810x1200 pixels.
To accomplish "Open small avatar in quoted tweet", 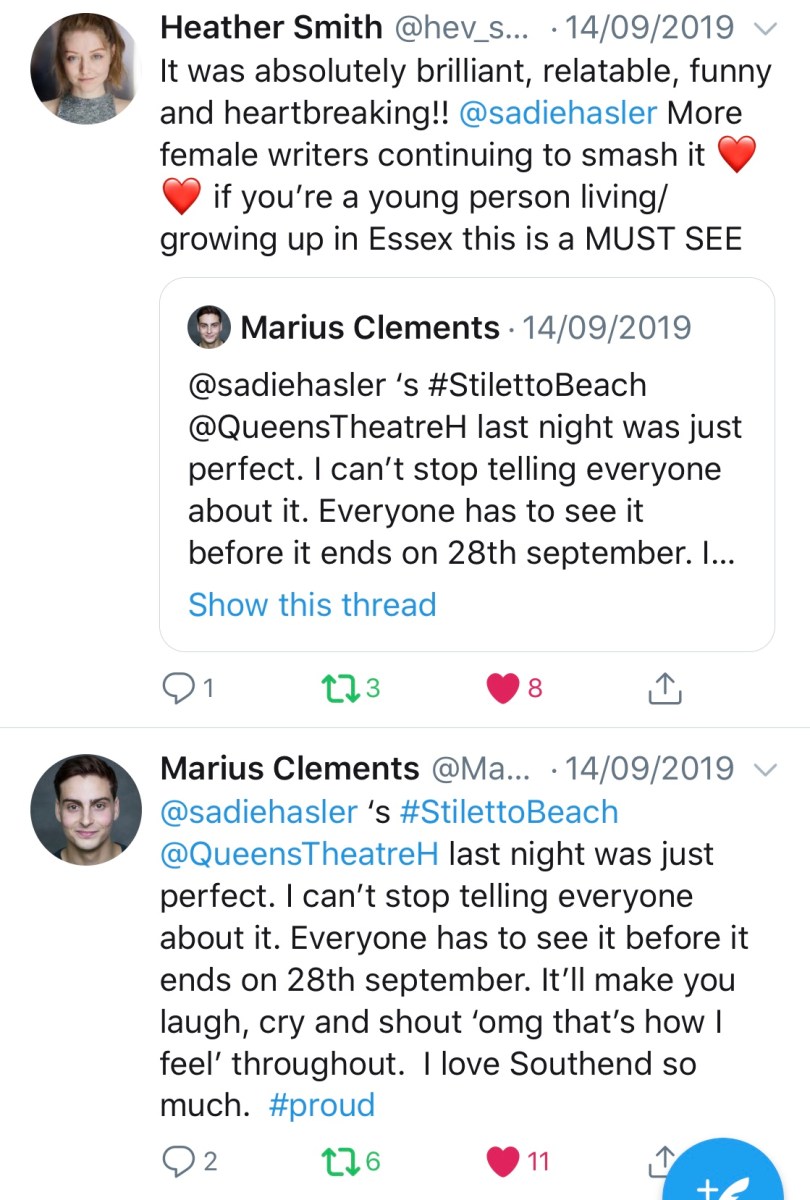I will coord(209,327).
